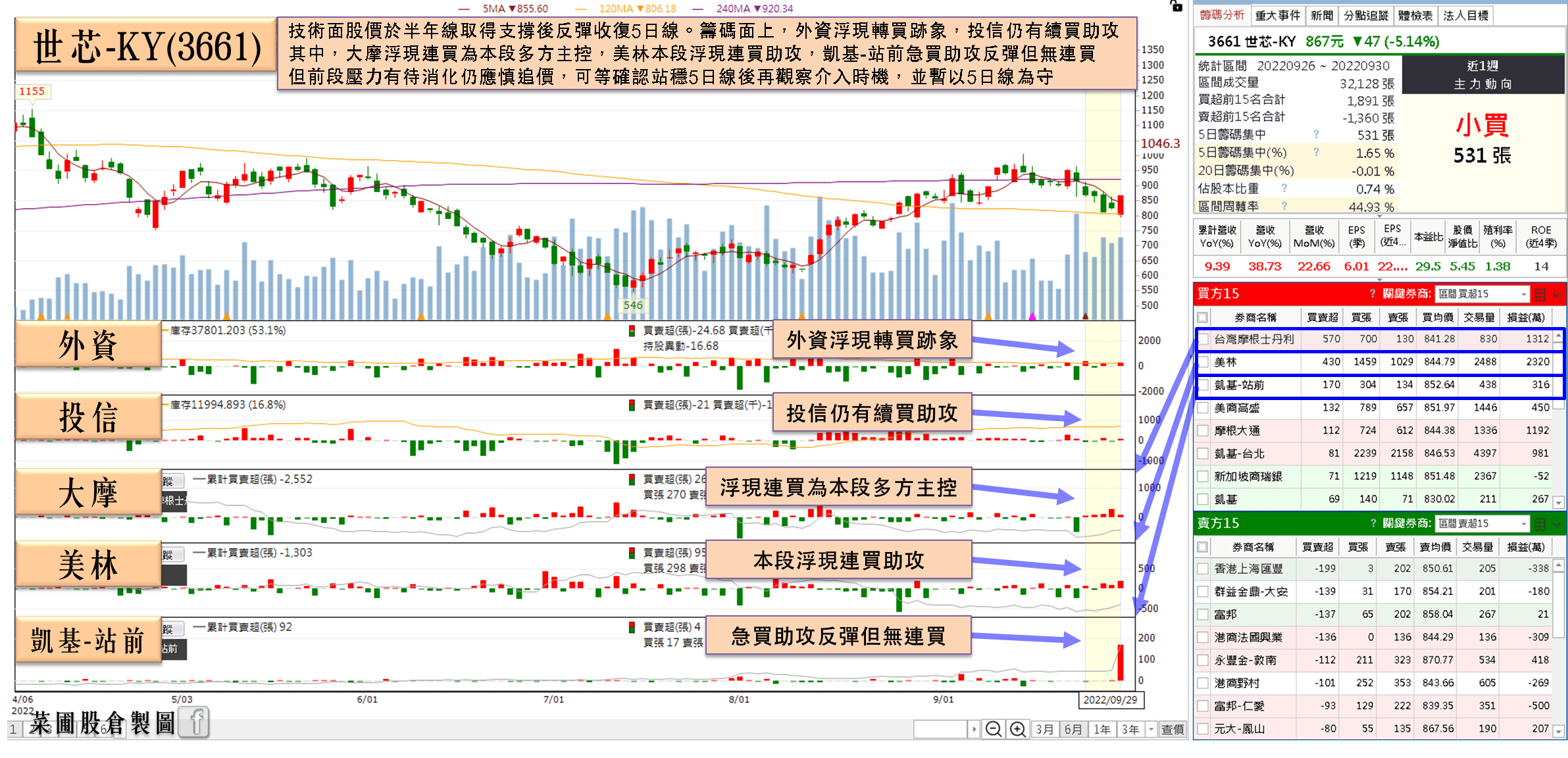Viewport: 1568px width, 758px height.
Task: Set chart range to 3年
Action: coord(1130,729)
